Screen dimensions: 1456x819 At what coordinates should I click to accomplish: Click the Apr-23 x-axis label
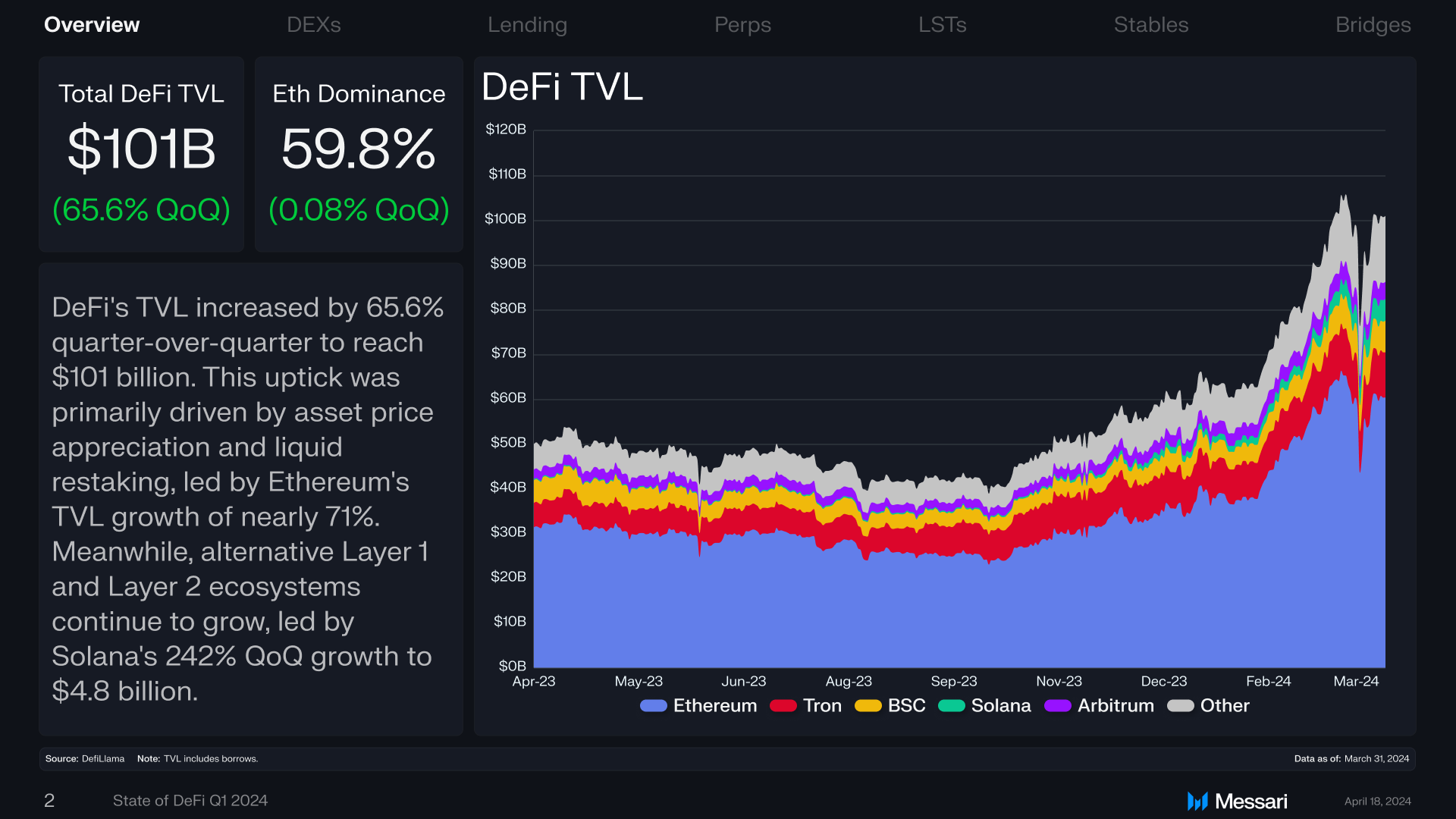click(534, 681)
